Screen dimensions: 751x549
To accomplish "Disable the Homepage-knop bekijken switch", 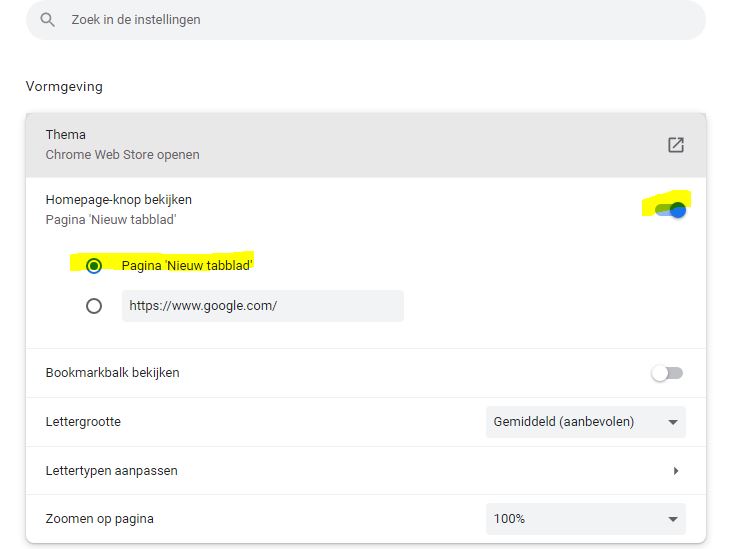I will 670,209.
